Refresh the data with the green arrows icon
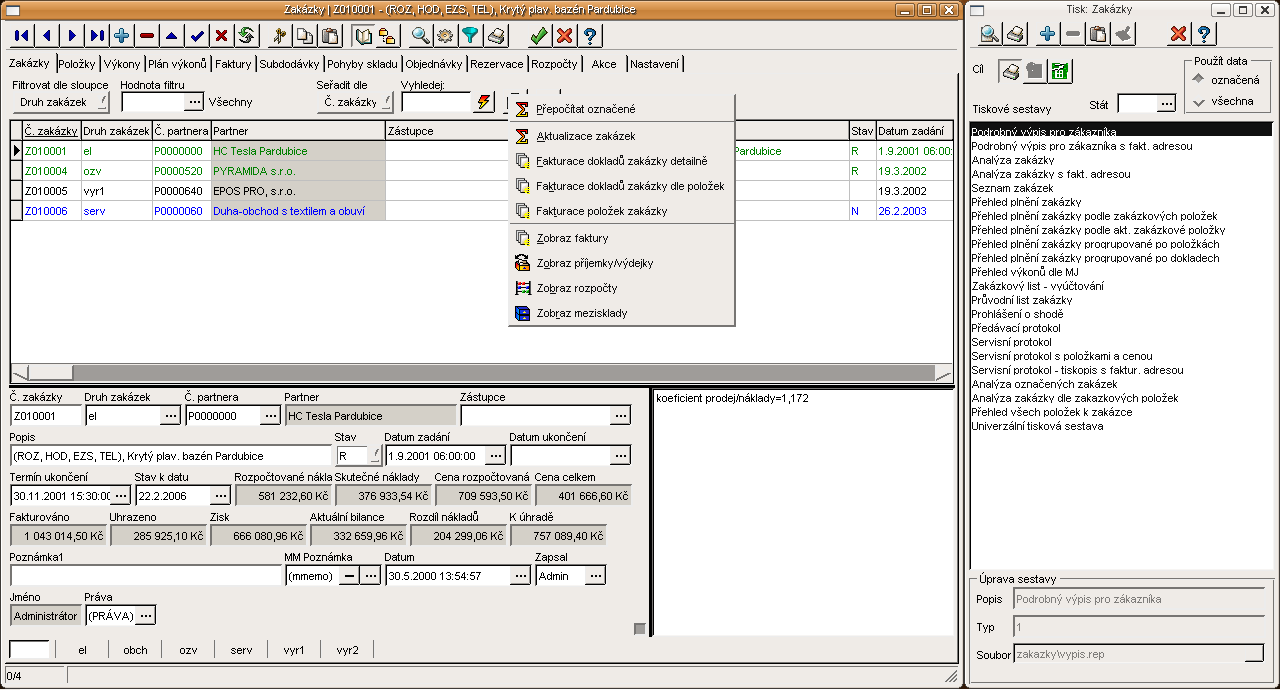Image resolution: width=1280 pixels, height=690 pixels. [x=246, y=36]
